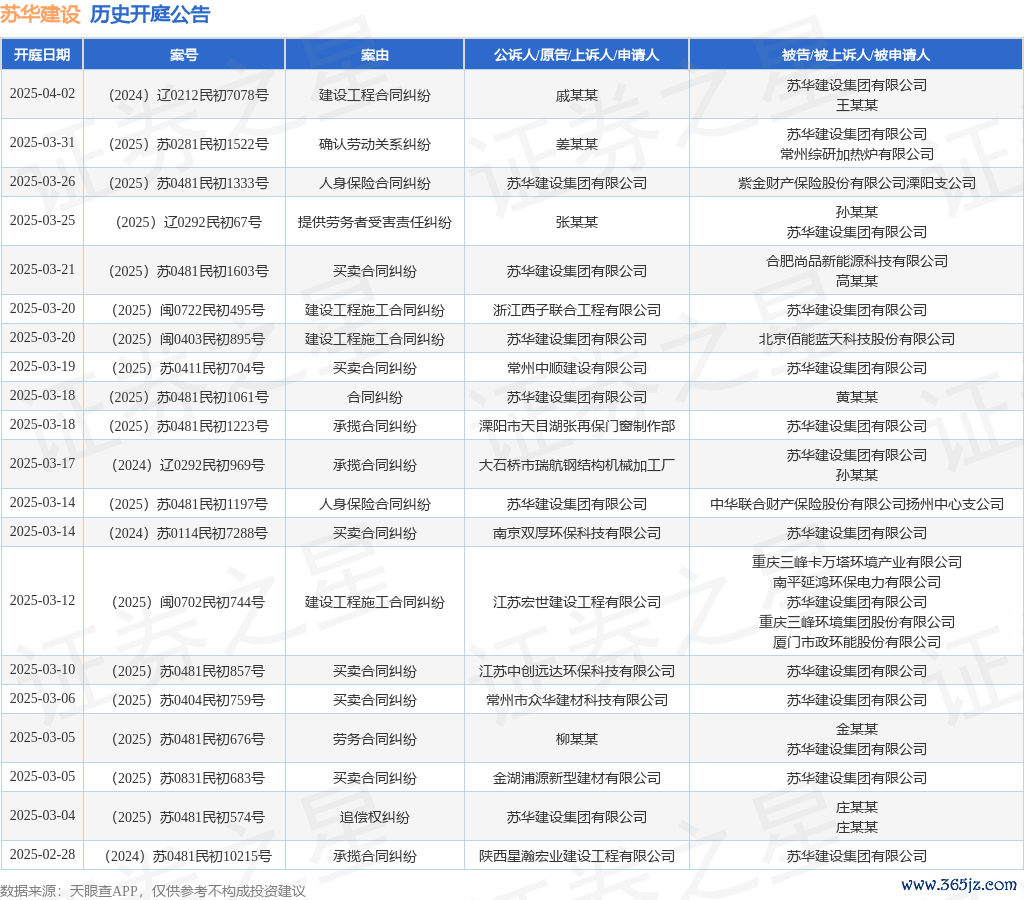This screenshot has width=1024, height=900.
Task: Click plaintiff 陕西星瀚宏业建设工程有限公司
Action: (x=577, y=857)
